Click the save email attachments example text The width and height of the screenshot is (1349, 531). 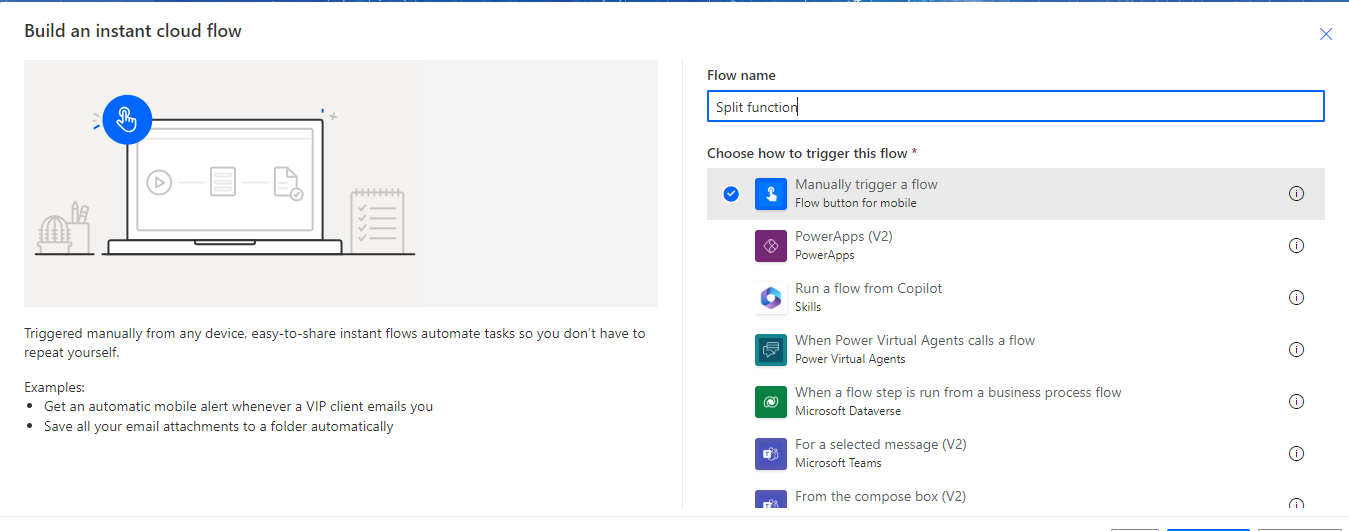pyautogui.click(x=219, y=427)
